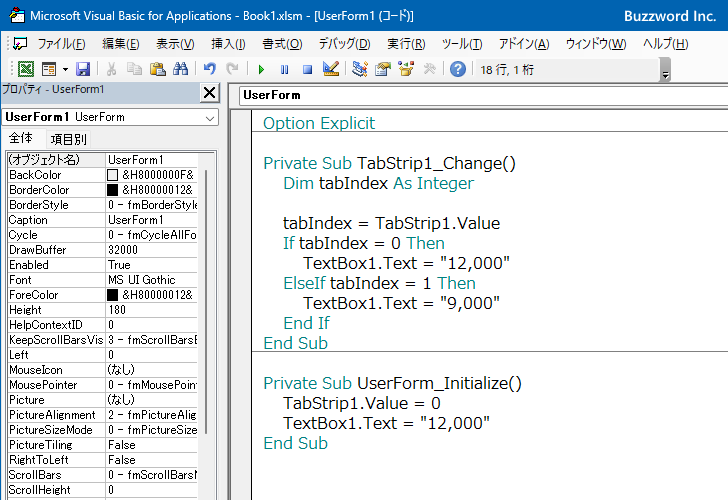
Task: Select the Cycle property row
Action: (x=103, y=235)
